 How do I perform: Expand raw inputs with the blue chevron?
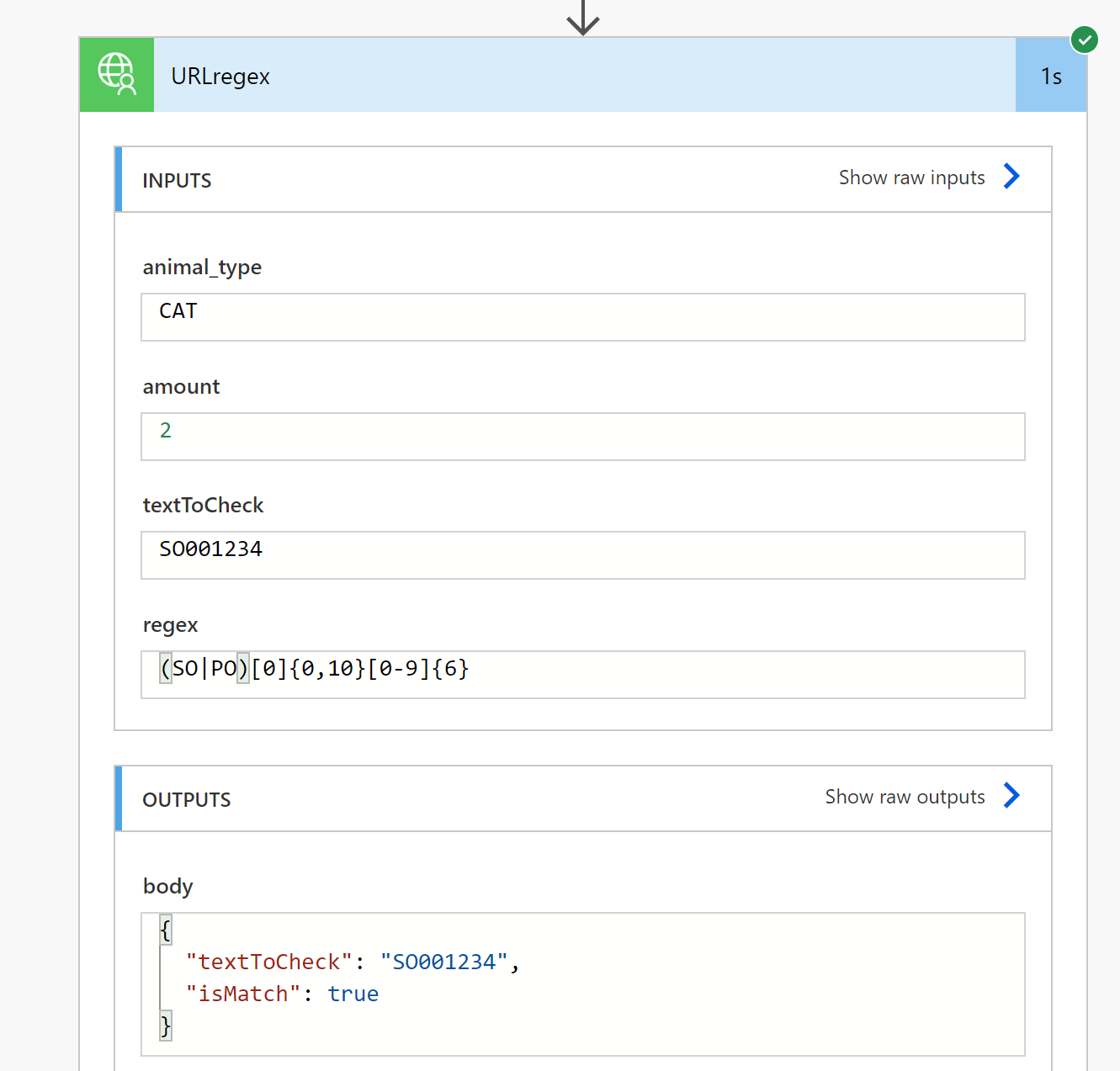1011,177
